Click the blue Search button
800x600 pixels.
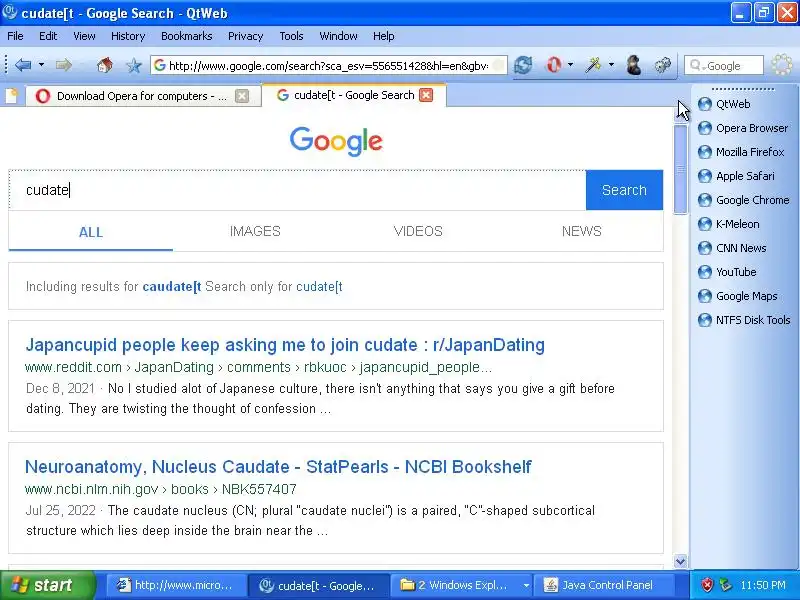[624, 190]
